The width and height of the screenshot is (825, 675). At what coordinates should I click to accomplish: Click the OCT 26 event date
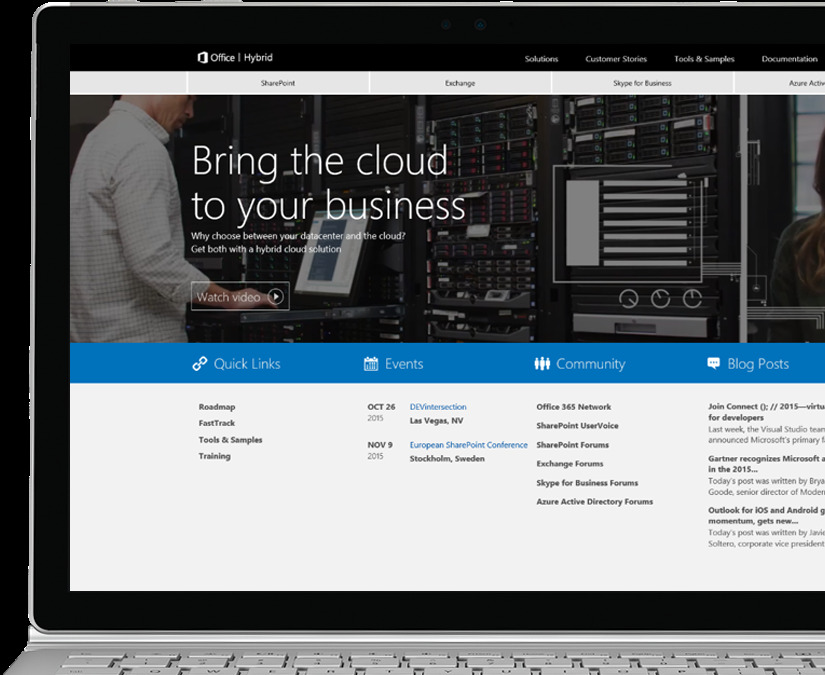pos(381,407)
